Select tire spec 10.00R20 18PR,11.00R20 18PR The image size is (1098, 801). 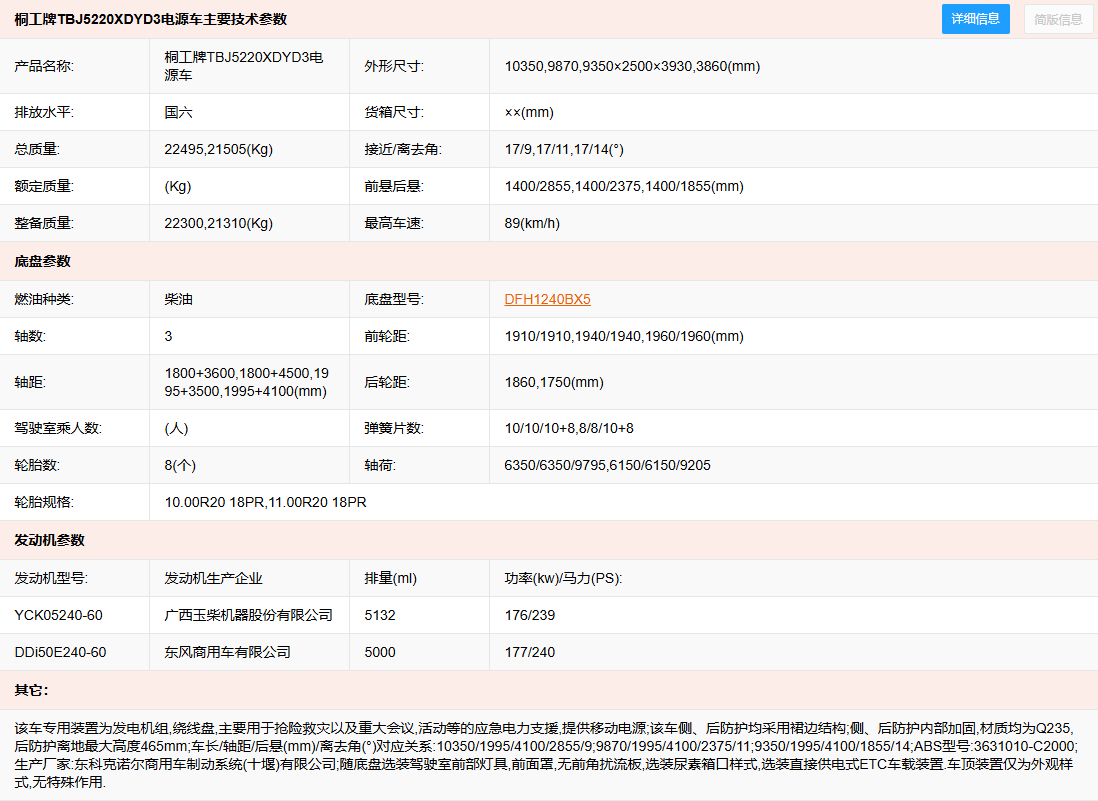coord(265,502)
